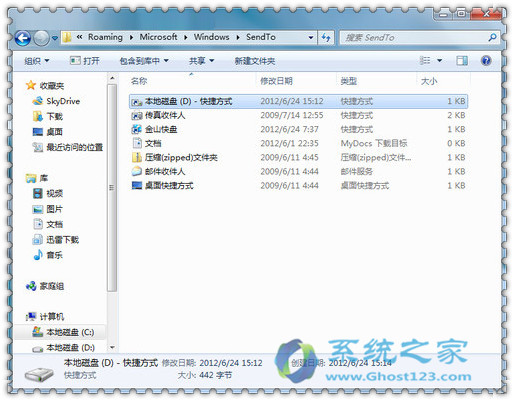Expand the 包含到库中 dropdown
The image size is (514, 401).
144,61
